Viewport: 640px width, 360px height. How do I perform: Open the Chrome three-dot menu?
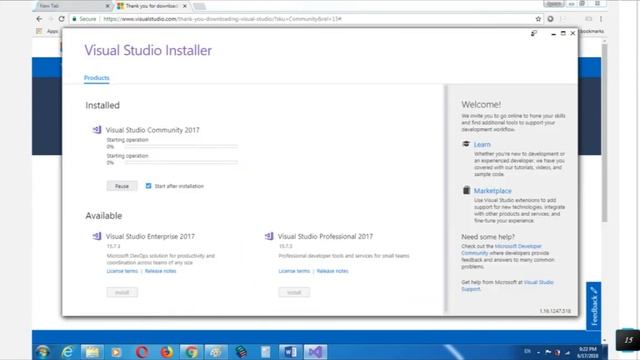tap(601, 19)
